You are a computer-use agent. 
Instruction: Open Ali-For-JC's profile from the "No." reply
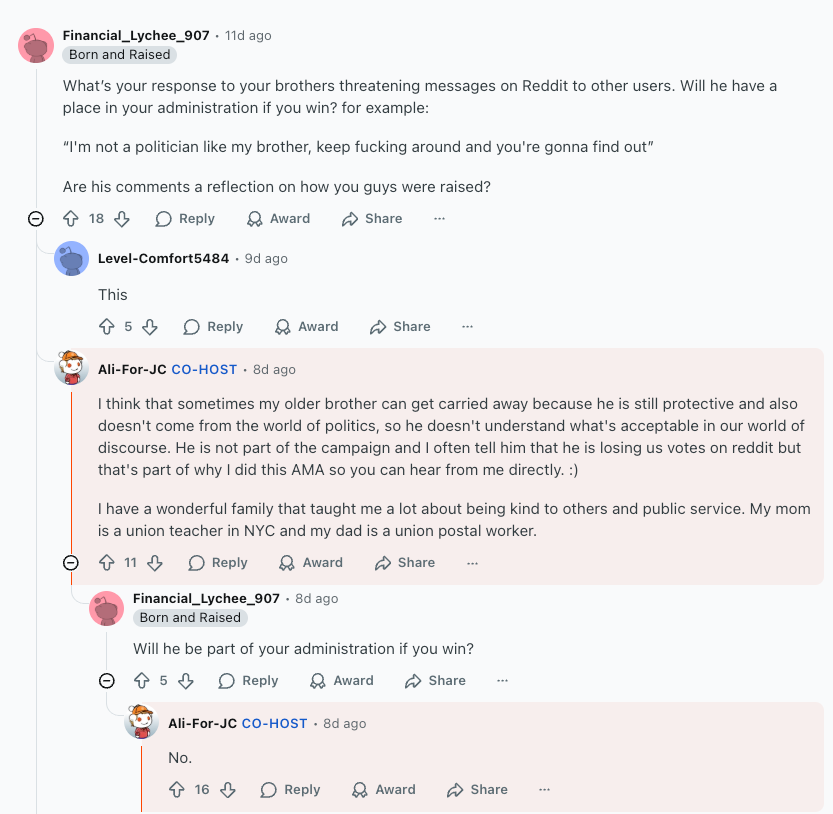202,723
